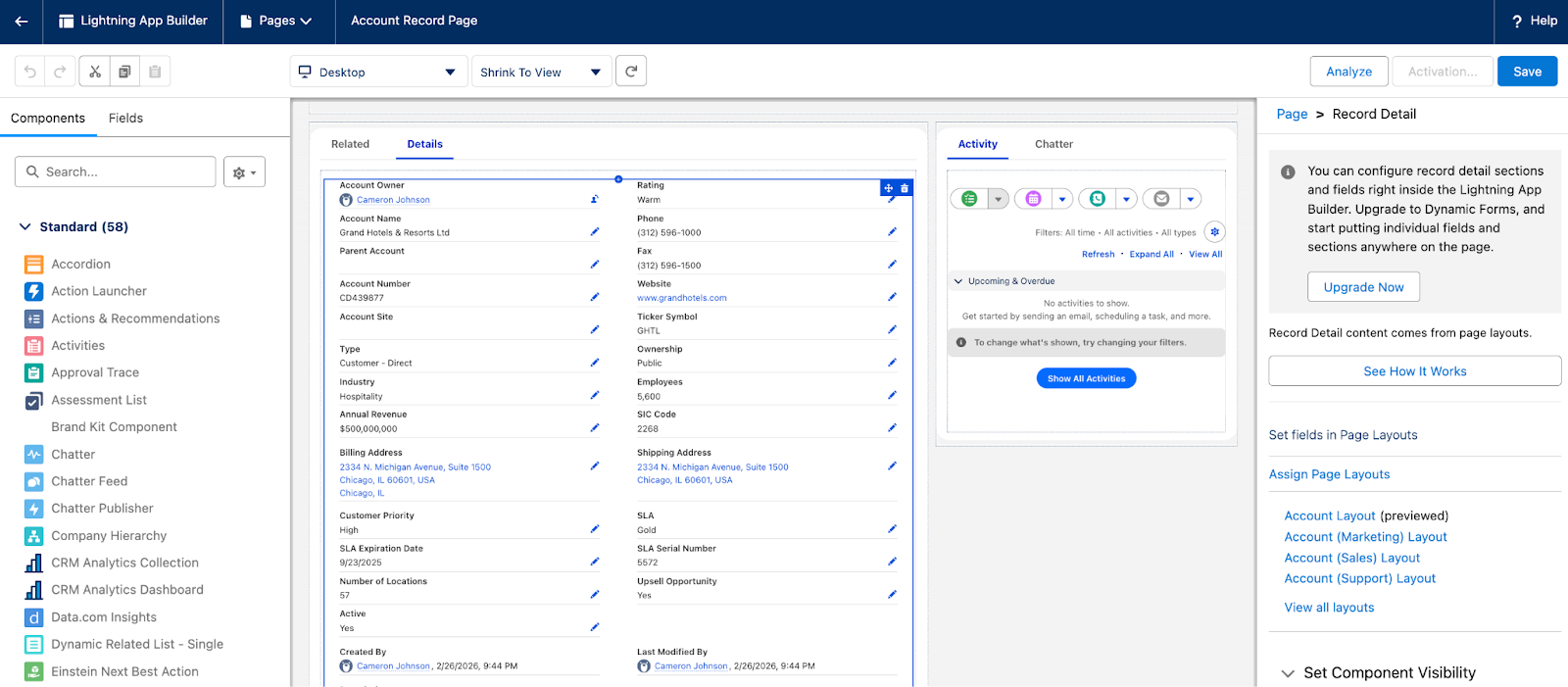
Task: Collapse the Upcoming & Overdue section
Action: 958,281
